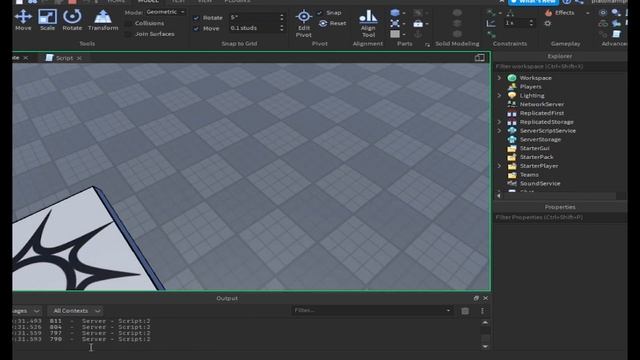Click the part Material icon
The image size is (640, 360).
(395, 24)
